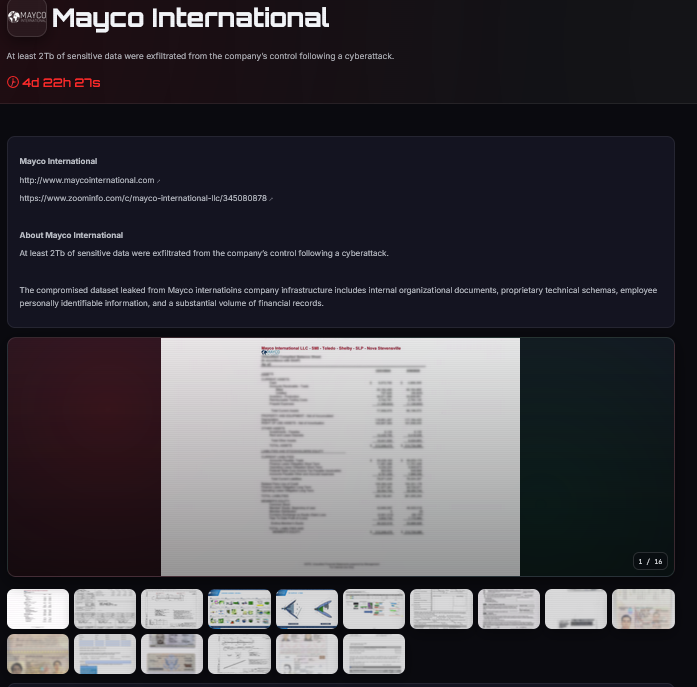Click the paragraph starting 'The compromised dataset'
The height and width of the screenshot is (687, 697).
[338, 296]
